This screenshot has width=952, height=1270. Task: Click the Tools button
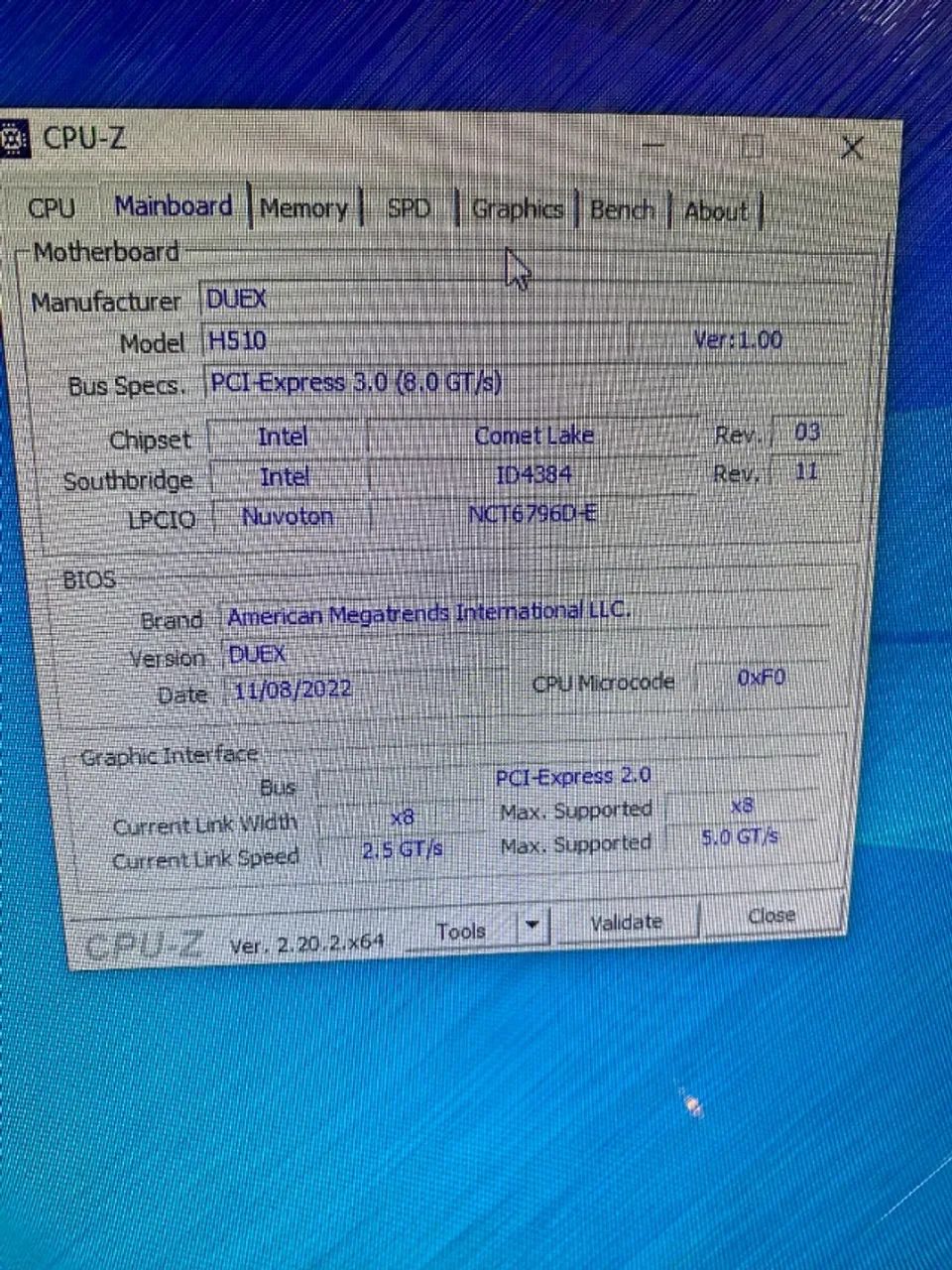461,931
